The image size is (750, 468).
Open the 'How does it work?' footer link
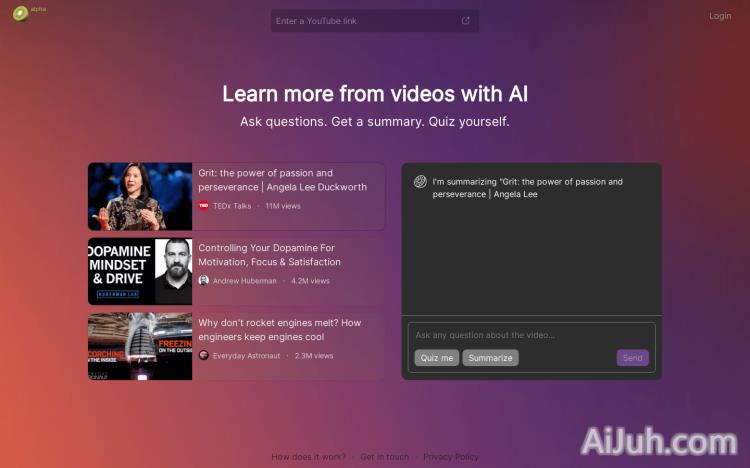(x=308, y=457)
